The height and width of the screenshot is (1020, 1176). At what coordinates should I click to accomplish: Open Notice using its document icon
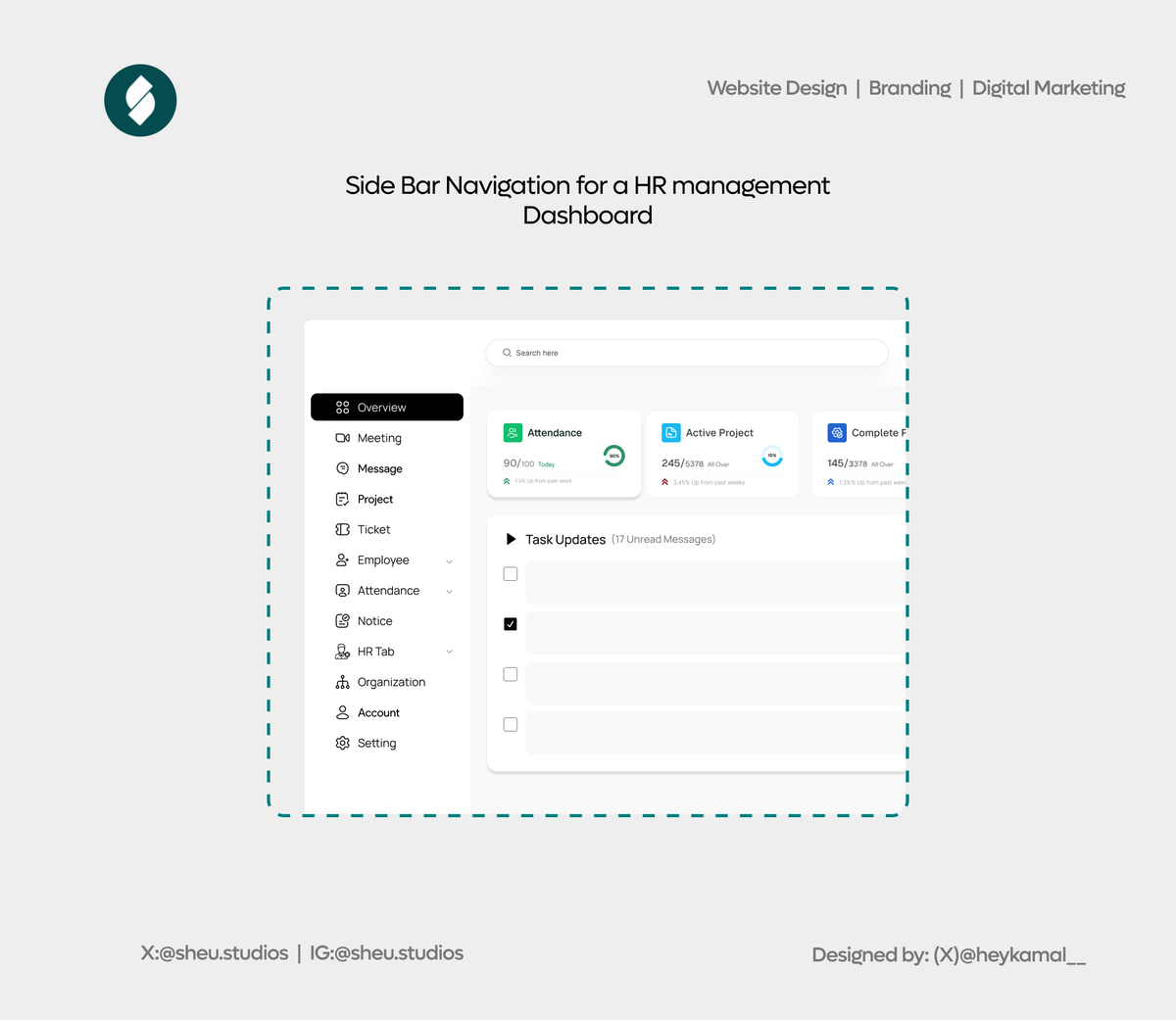342,620
